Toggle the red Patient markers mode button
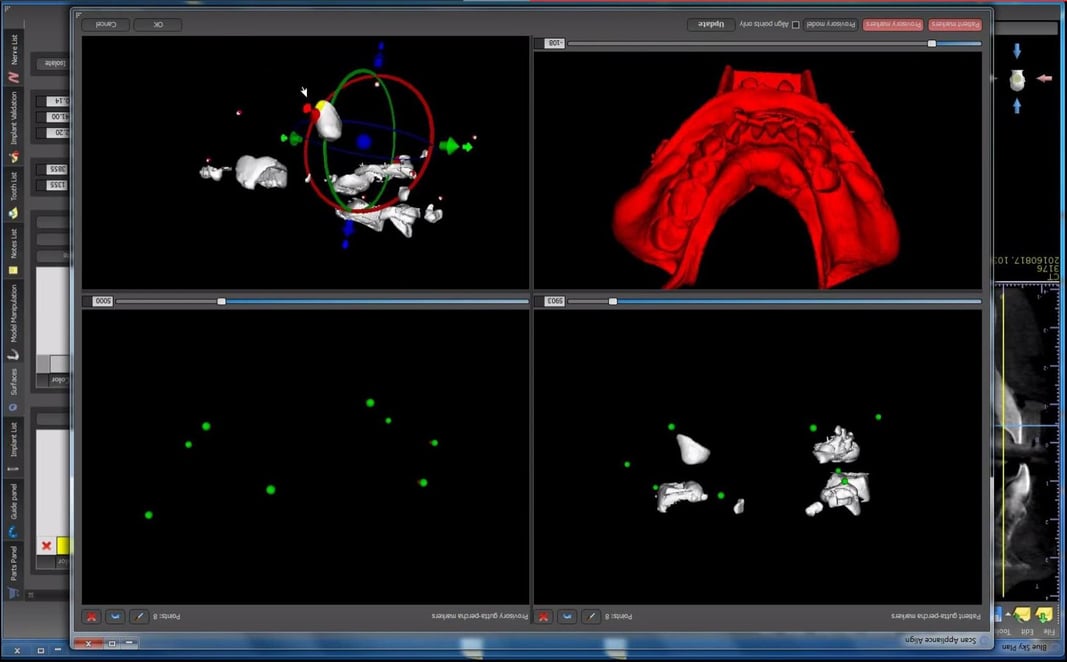 pos(955,24)
